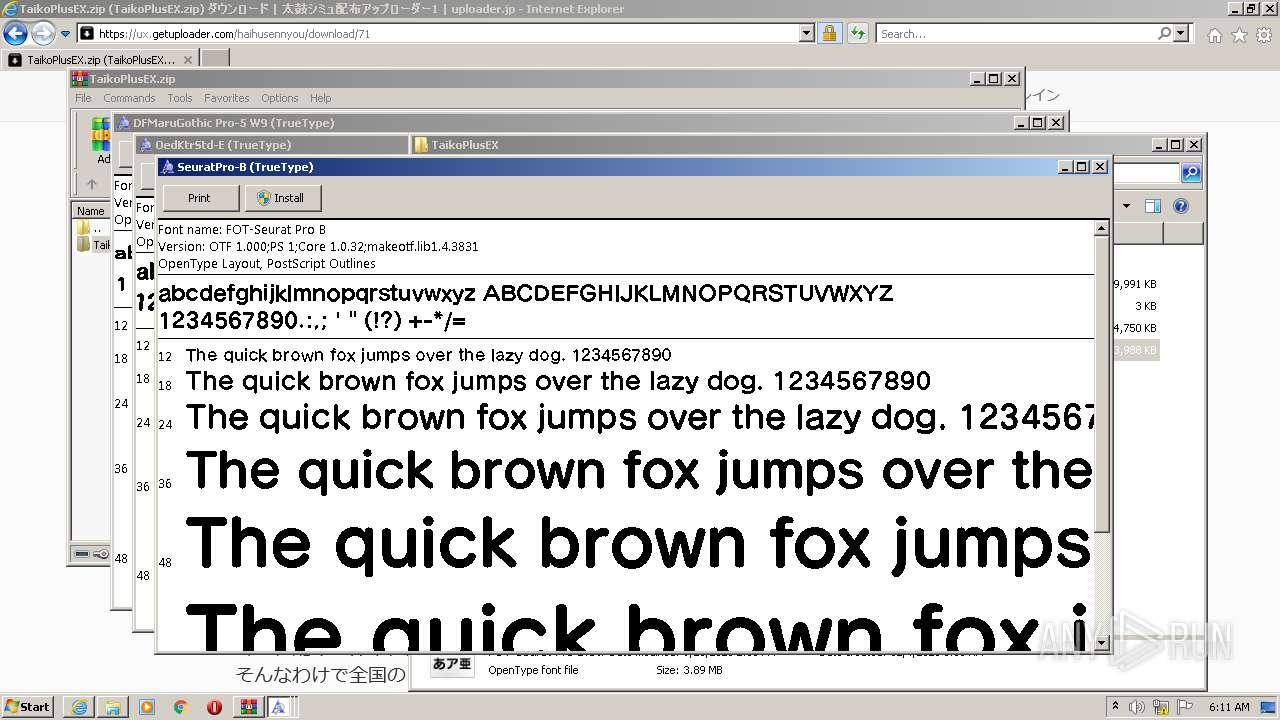Expand the address bar autocomplete dropdown

(x=807, y=34)
